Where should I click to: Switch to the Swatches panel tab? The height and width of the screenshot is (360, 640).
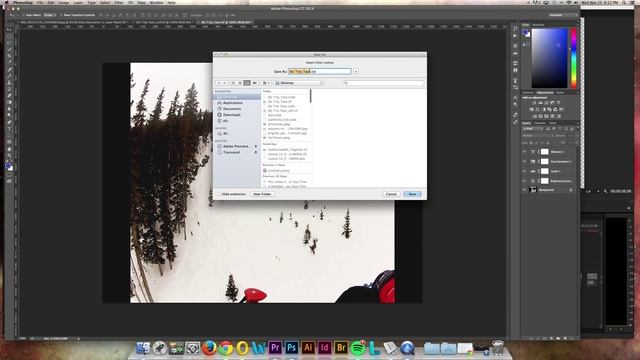538,25
